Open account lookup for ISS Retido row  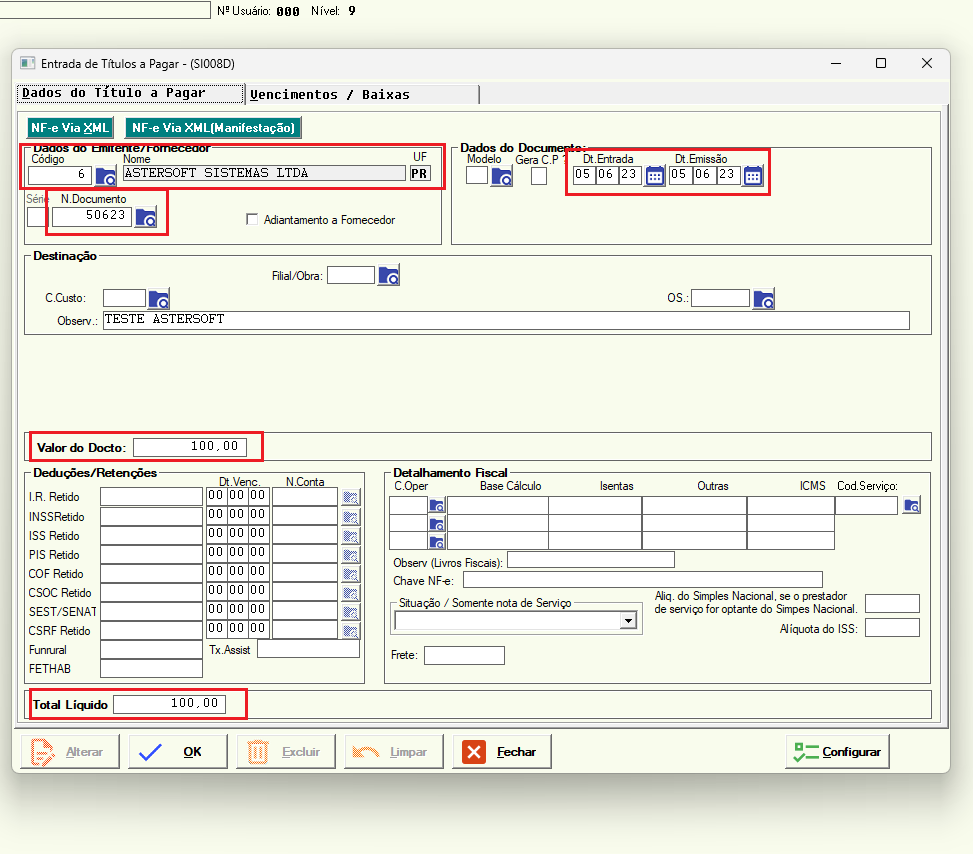point(351,536)
